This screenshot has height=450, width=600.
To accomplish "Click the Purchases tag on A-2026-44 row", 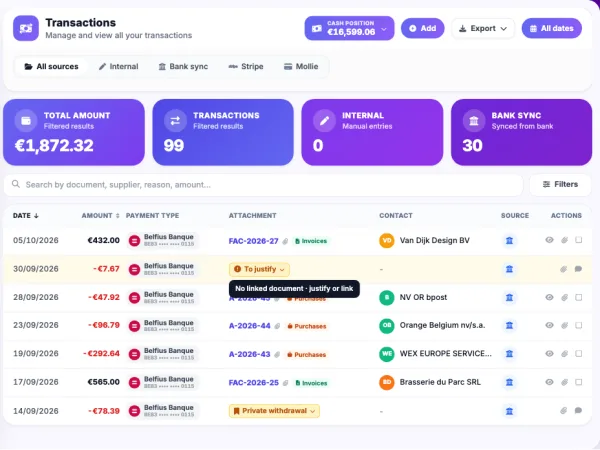I will [x=307, y=326].
